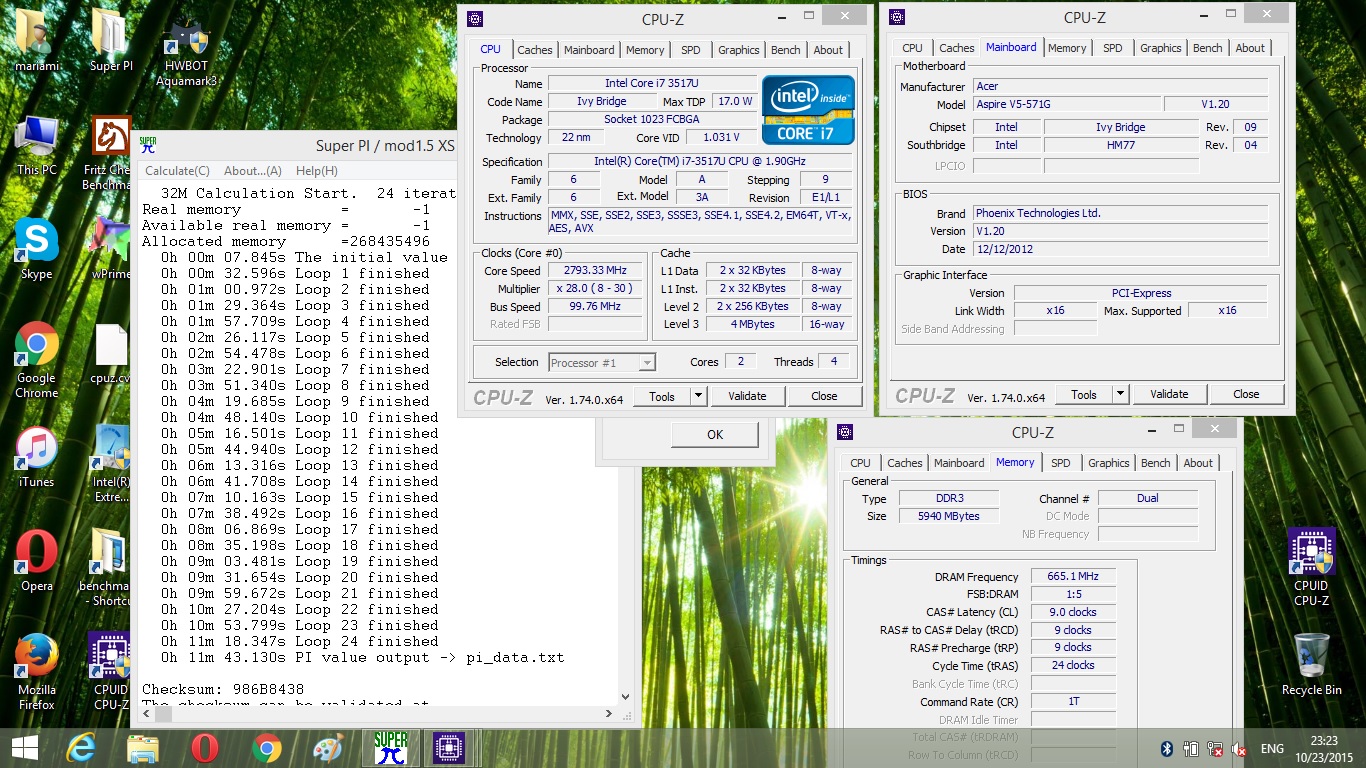Open the Recycle Bin

tap(1311, 664)
